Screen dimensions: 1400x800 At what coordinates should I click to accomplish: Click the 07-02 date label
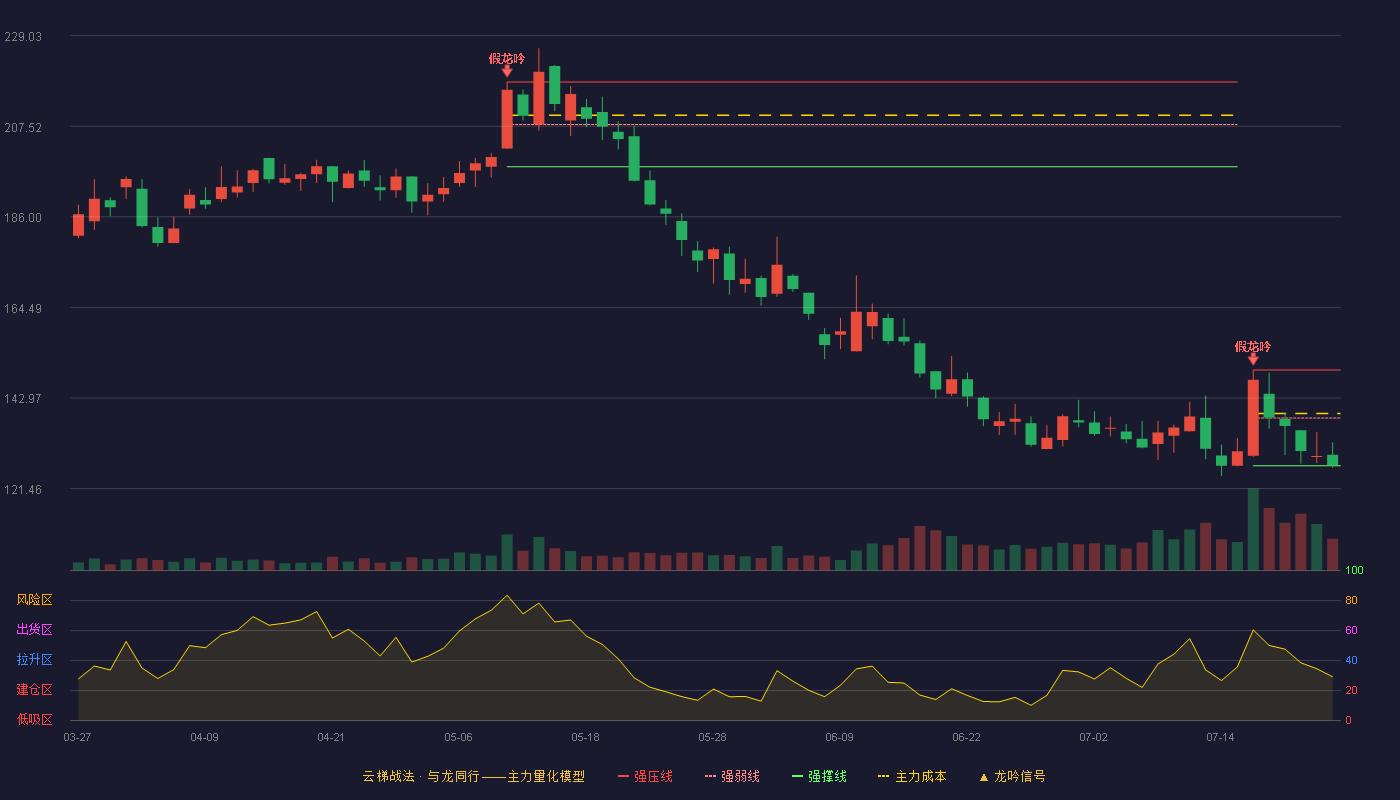[x=1093, y=737]
